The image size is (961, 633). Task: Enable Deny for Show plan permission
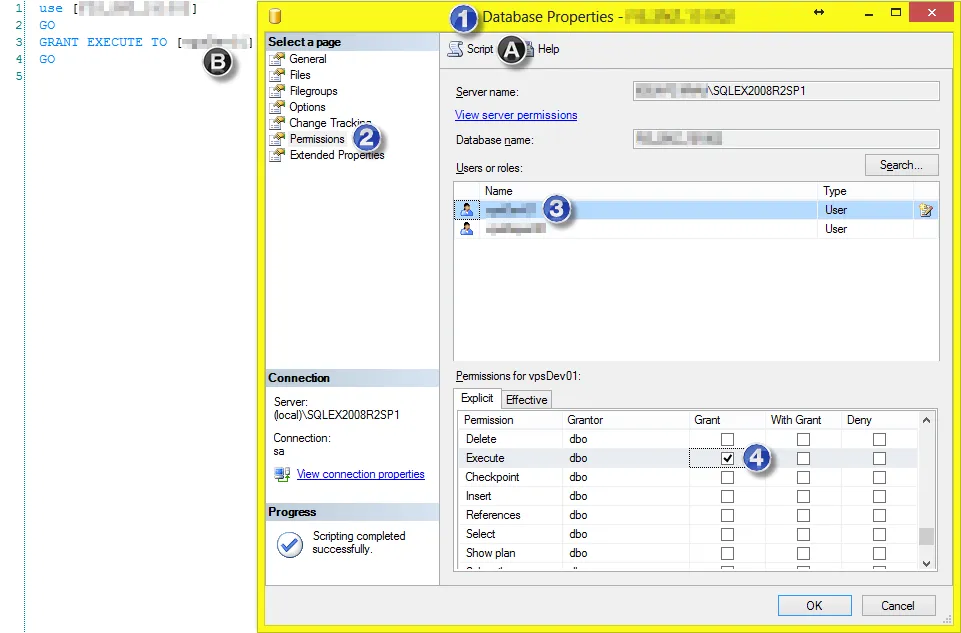click(x=879, y=553)
